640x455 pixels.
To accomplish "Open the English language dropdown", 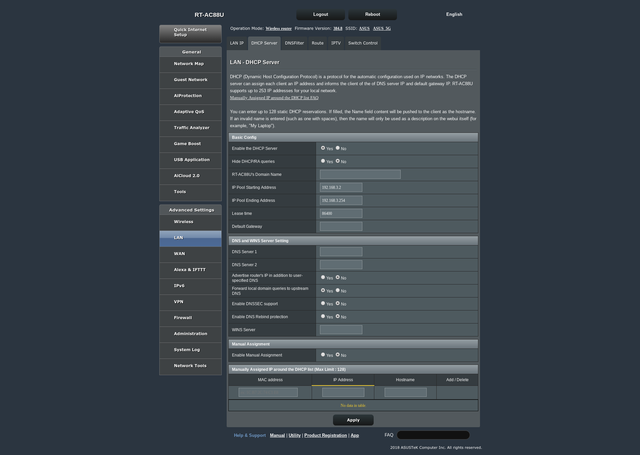I will pyautogui.click(x=454, y=15).
